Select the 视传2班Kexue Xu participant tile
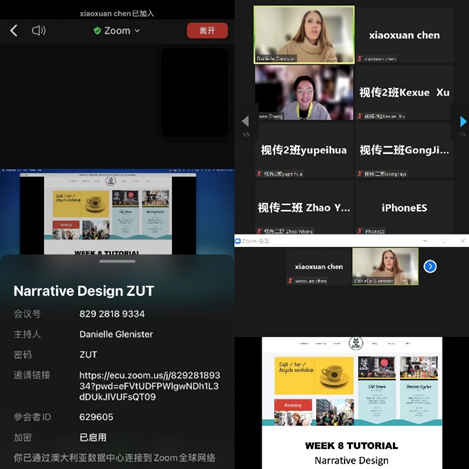Image resolution: width=469 pixels, height=469 pixels. click(x=404, y=92)
